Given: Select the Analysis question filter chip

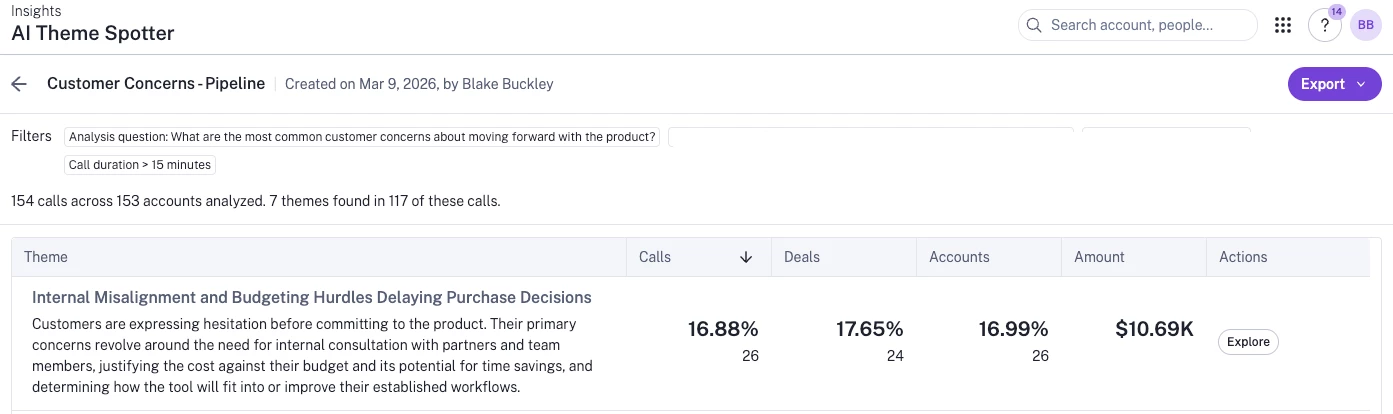Looking at the screenshot, I should click(362, 137).
